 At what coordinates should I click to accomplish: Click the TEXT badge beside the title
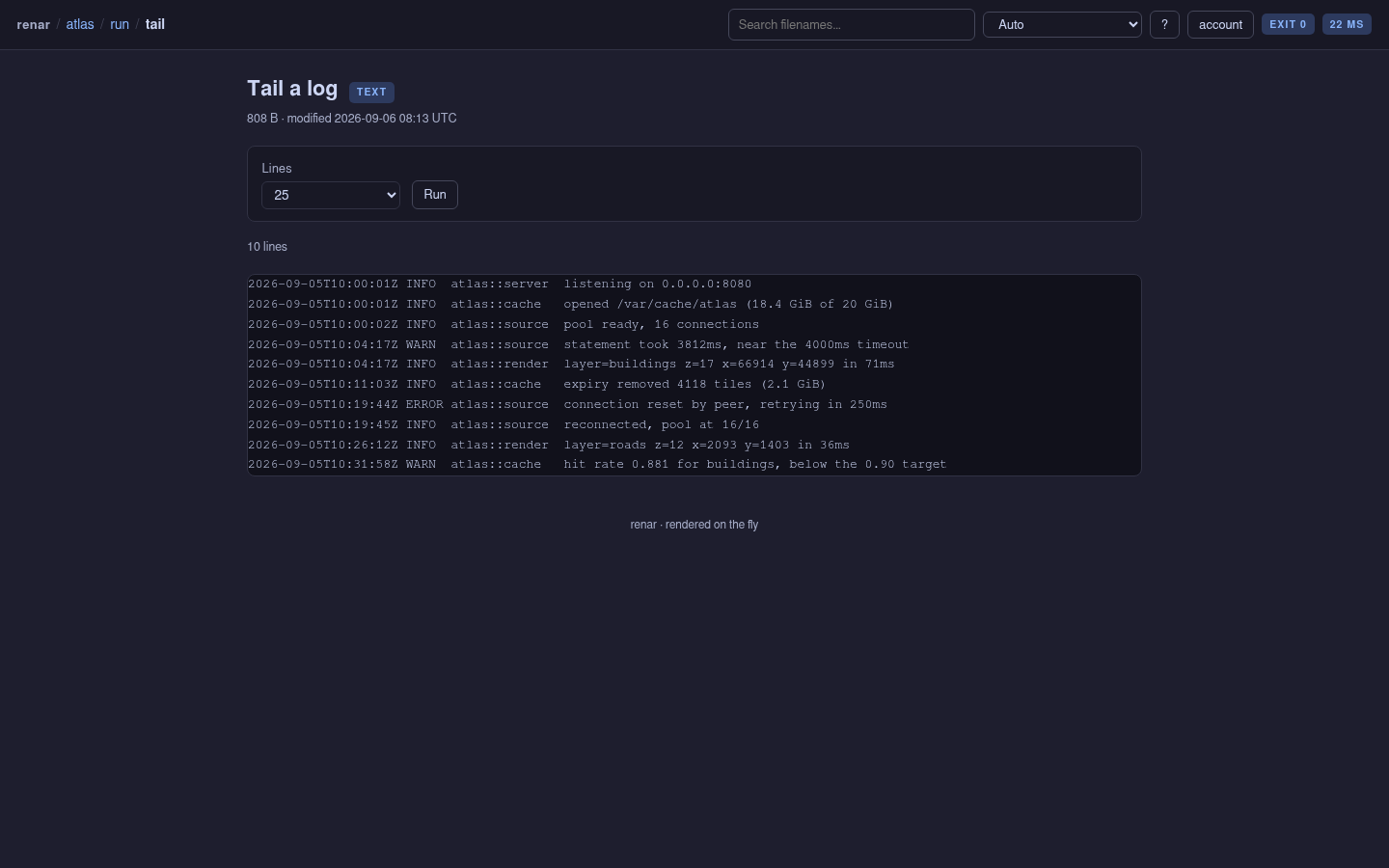click(371, 92)
